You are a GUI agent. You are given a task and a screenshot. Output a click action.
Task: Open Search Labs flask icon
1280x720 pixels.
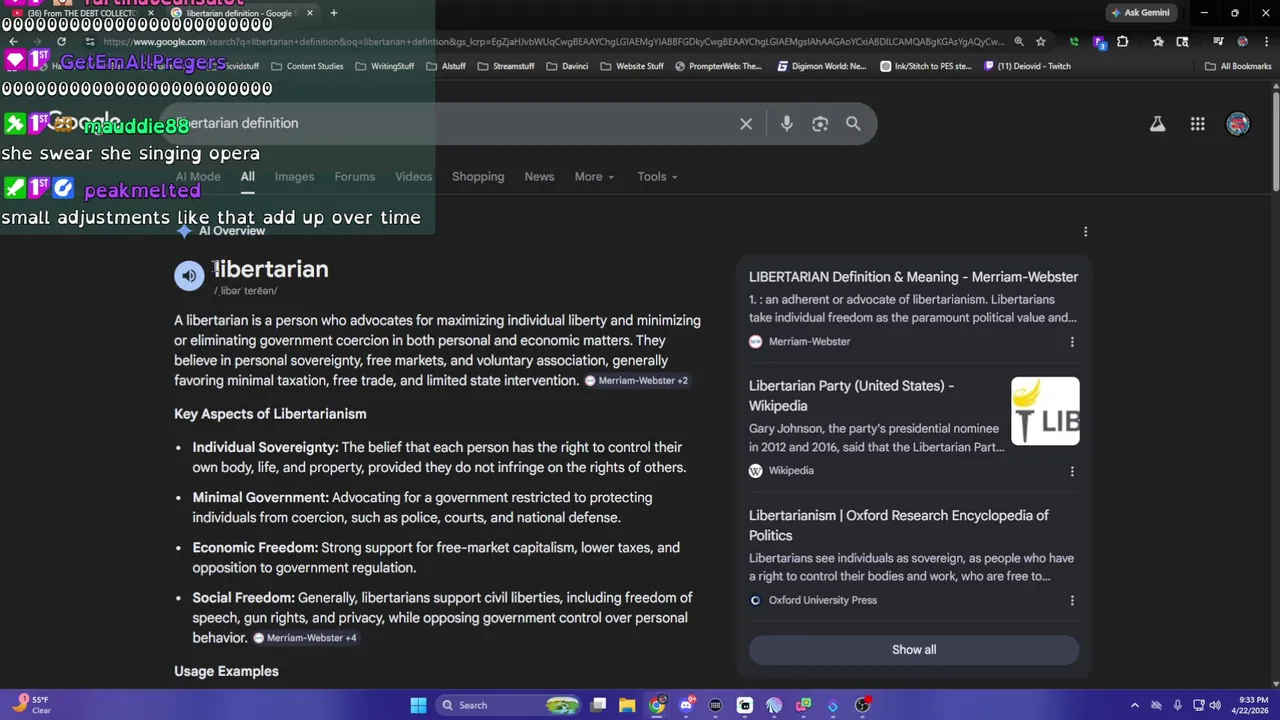[x=1157, y=124]
